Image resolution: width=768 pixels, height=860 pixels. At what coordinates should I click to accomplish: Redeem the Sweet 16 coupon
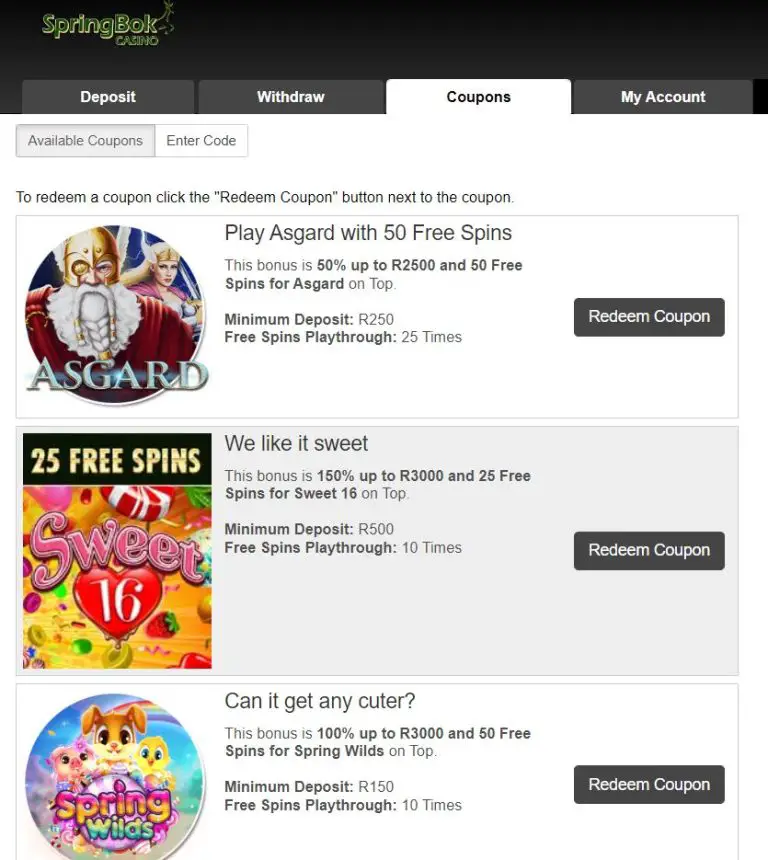click(649, 550)
